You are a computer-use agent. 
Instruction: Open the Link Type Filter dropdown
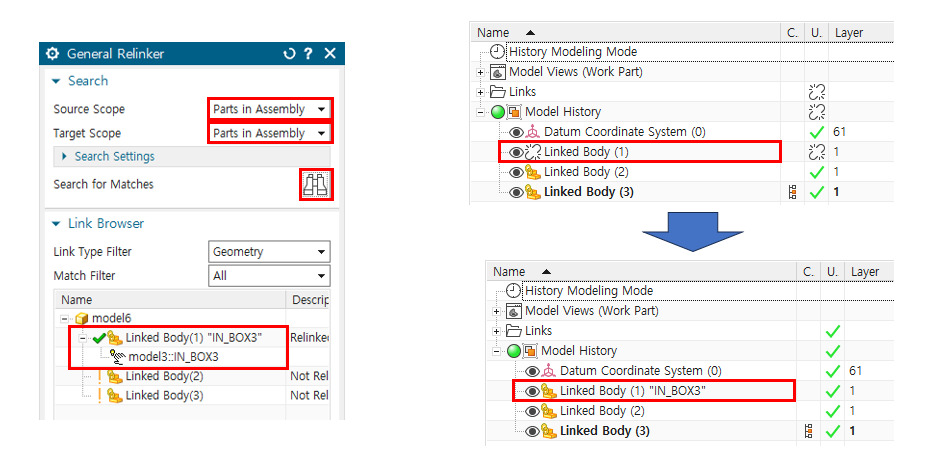pos(269,252)
